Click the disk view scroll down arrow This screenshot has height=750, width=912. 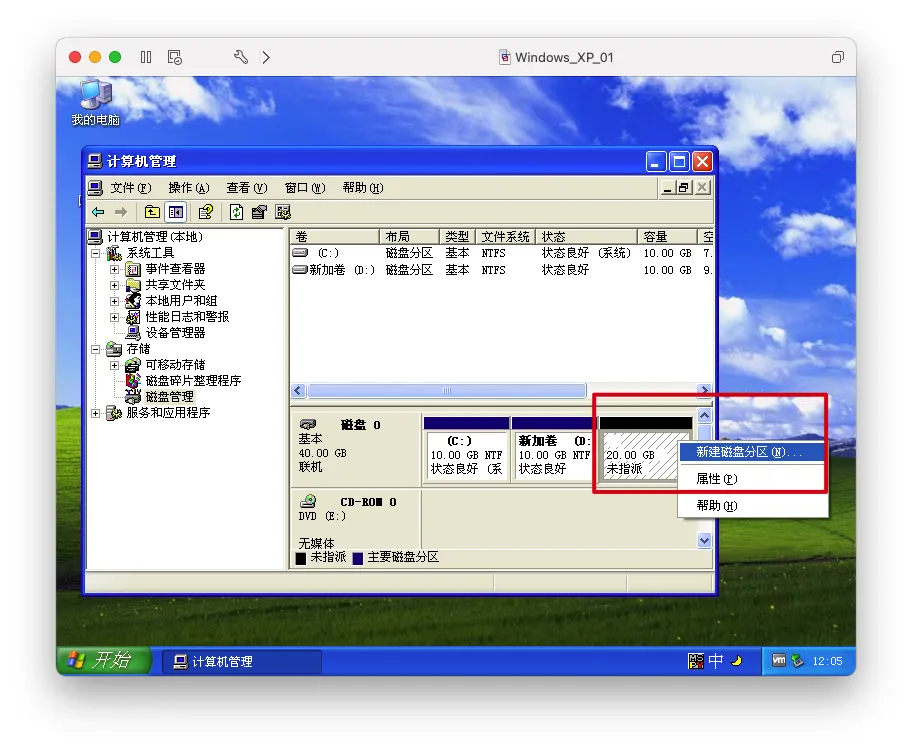(704, 541)
